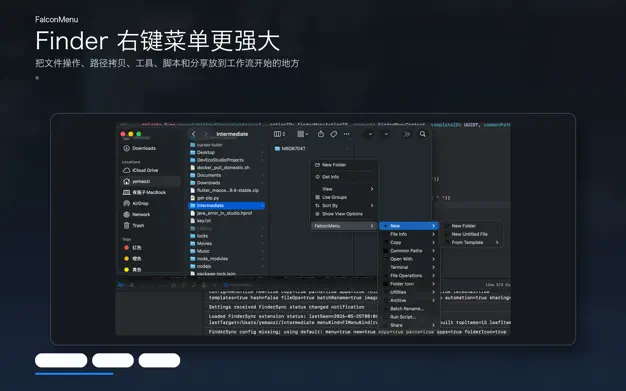Select the orange tag dot
Image resolution: width=626 pixels, height=391 pixels.
tap(127, 259)
